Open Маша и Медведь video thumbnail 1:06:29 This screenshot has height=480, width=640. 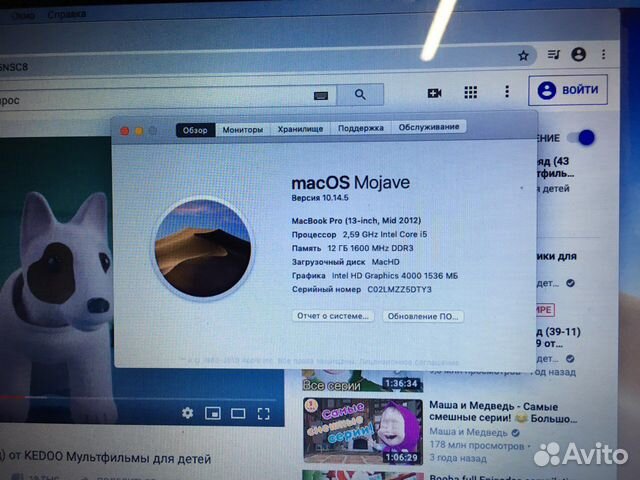[363, 431]
